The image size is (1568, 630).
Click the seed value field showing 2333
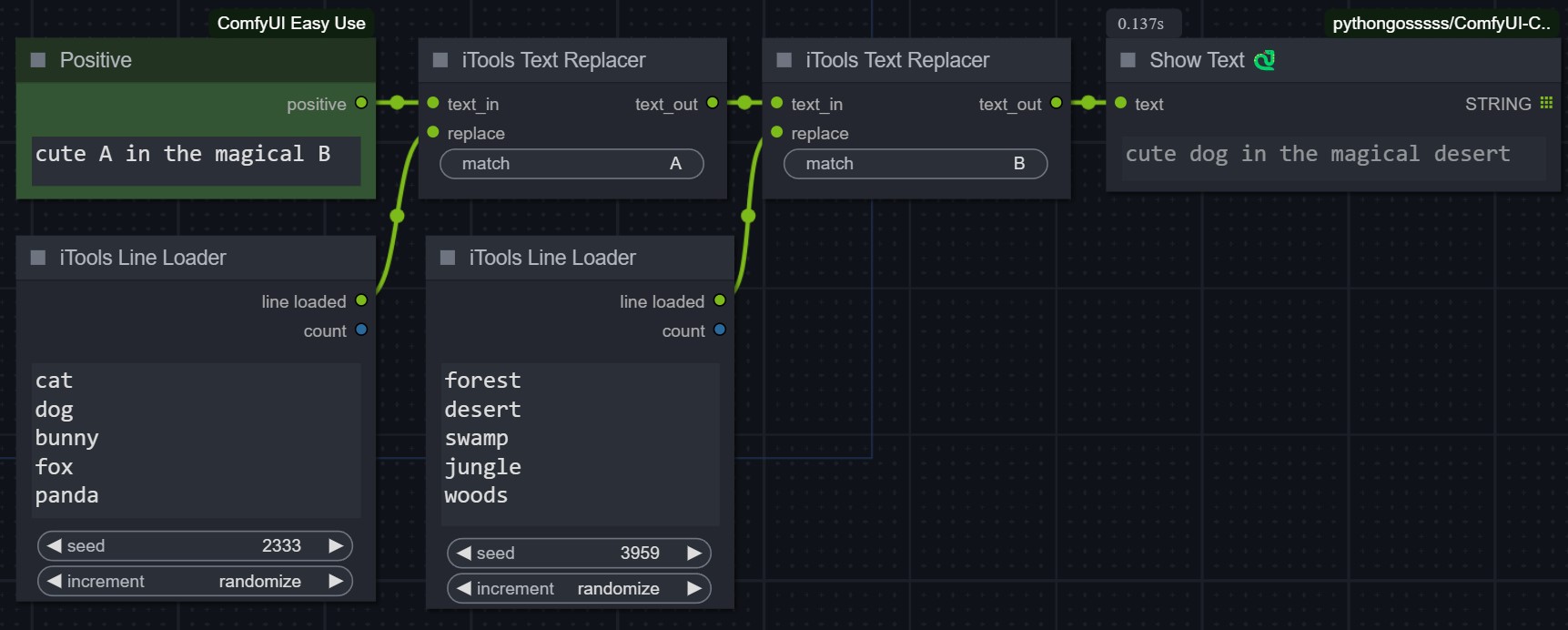coord(195,545)
